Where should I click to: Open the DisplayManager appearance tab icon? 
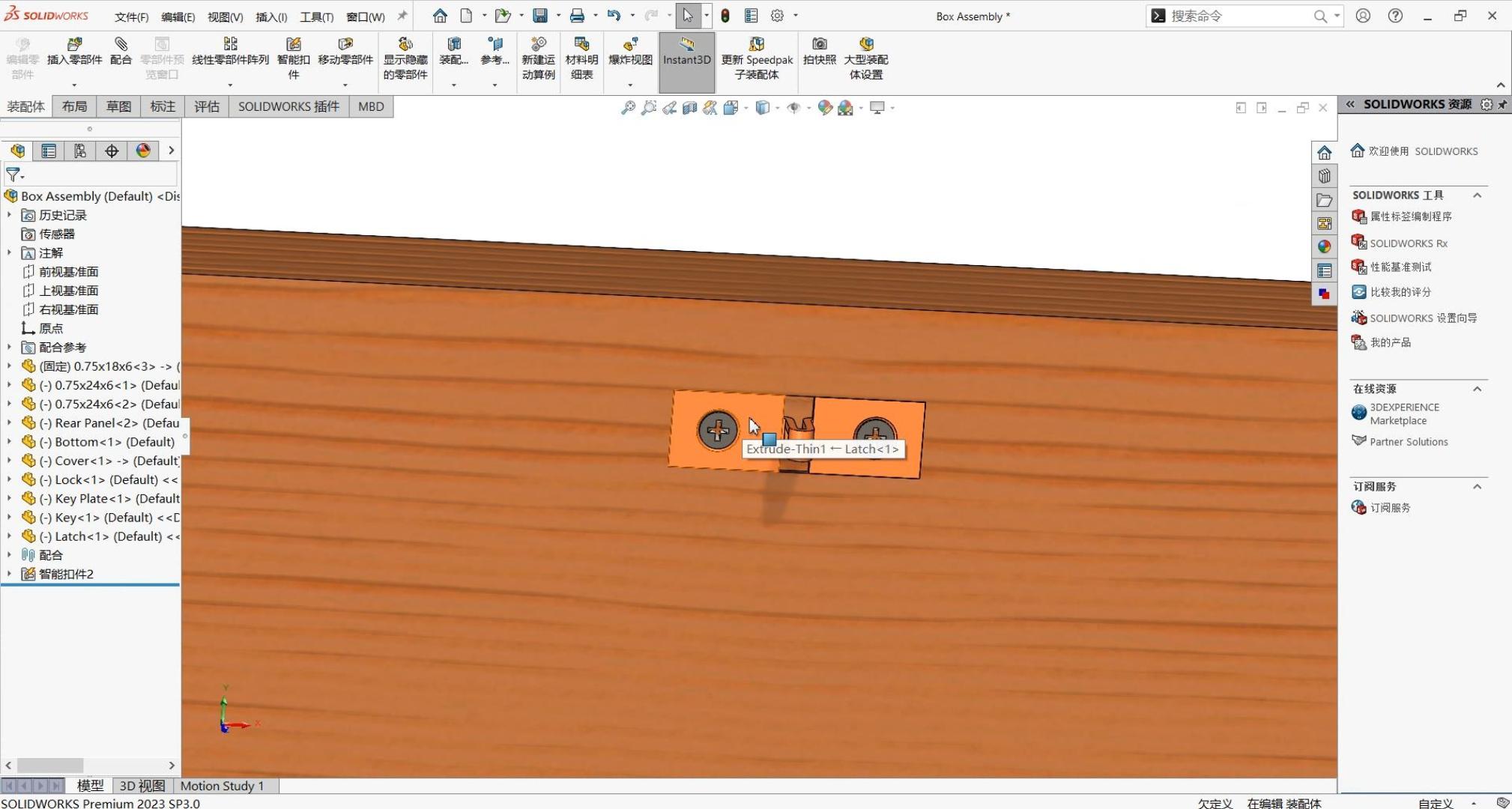click(x=143, y=151)
